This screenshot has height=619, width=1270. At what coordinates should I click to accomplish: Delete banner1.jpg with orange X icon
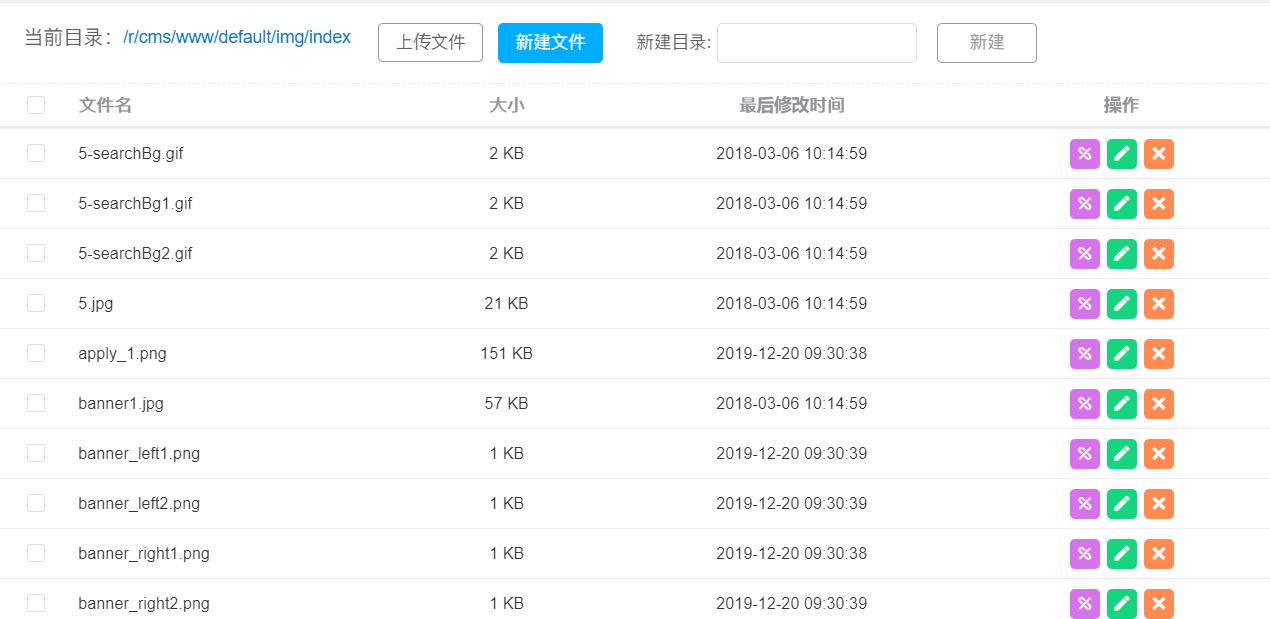[1159, 404]
